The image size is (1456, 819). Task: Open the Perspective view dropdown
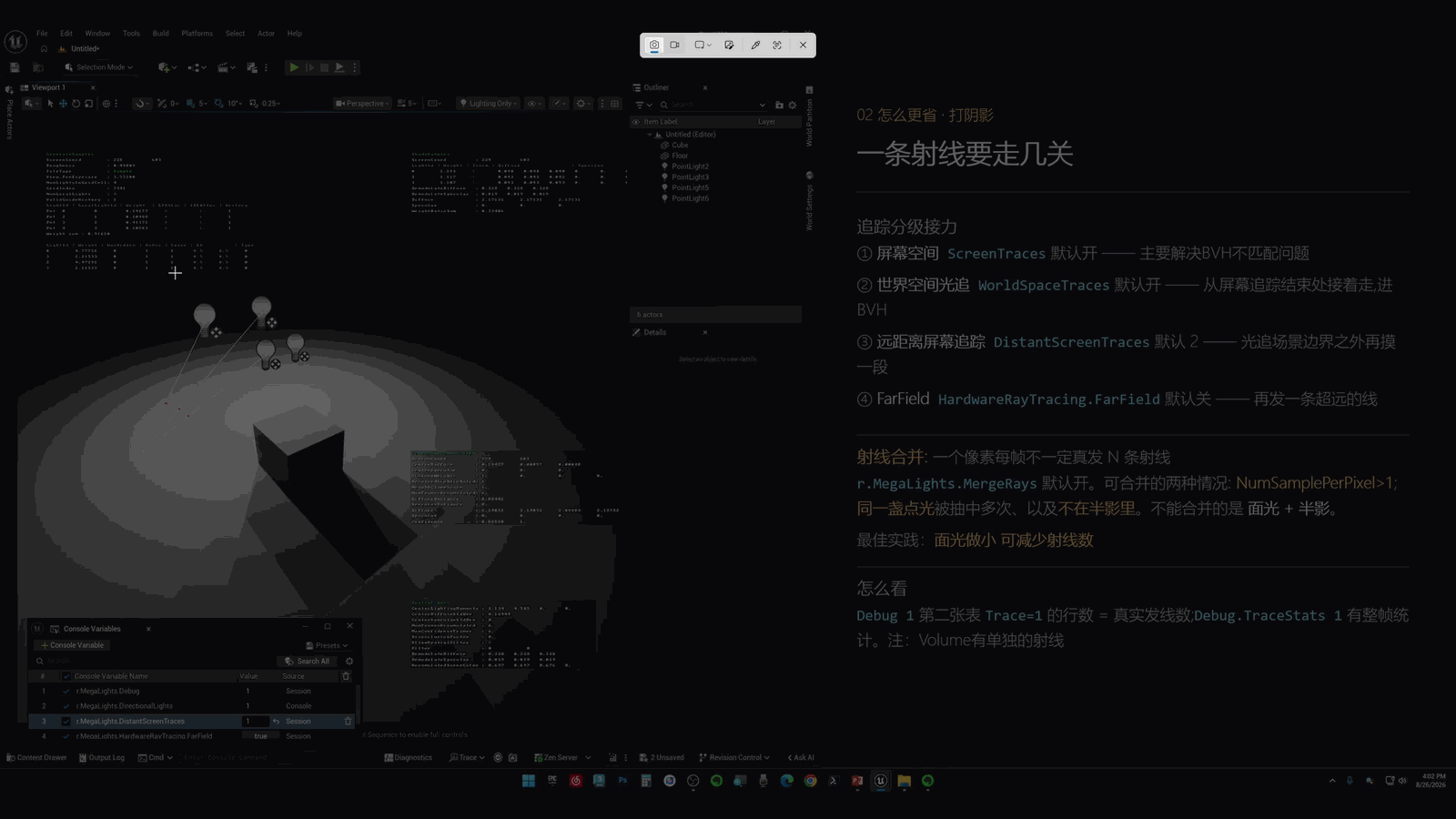[362, 104]
